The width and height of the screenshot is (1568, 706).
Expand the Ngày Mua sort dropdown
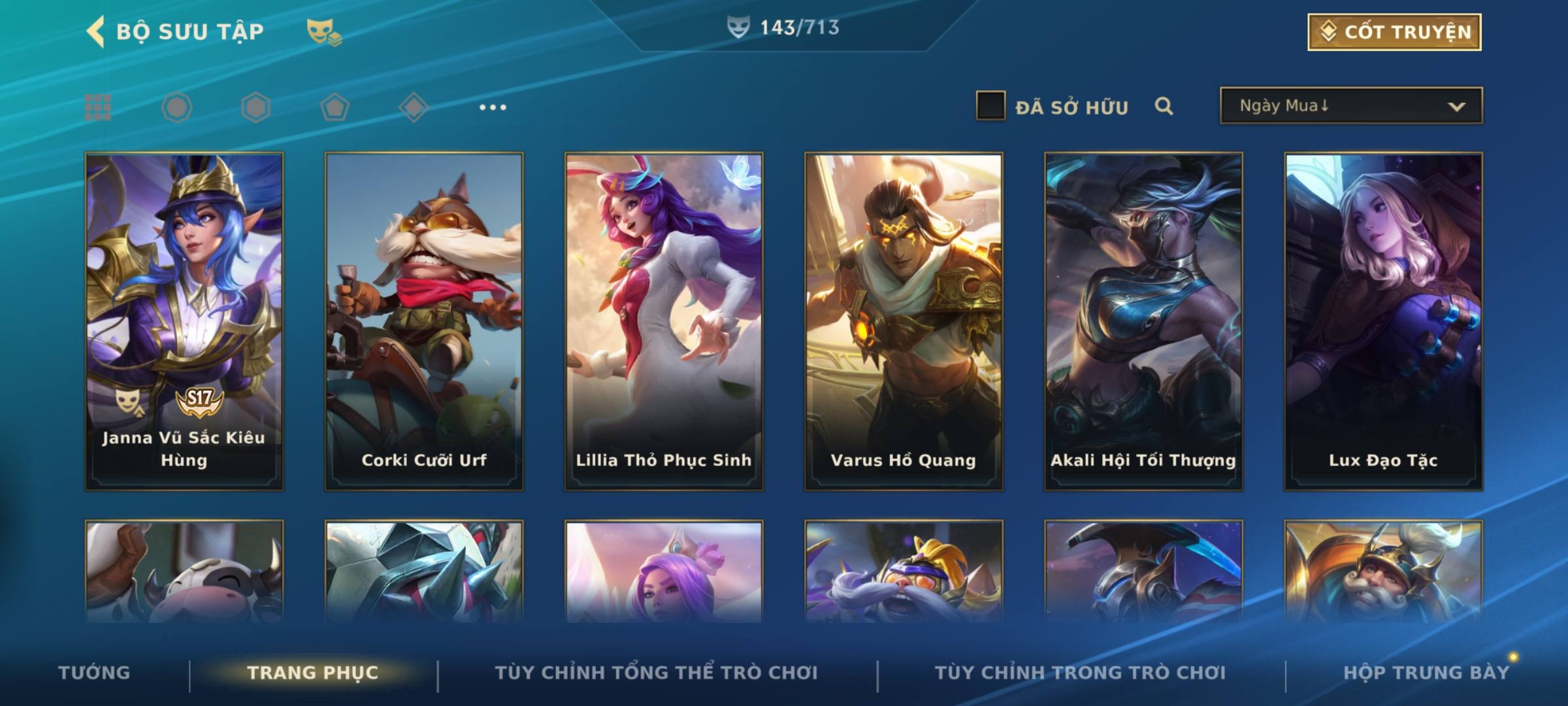1351,106
